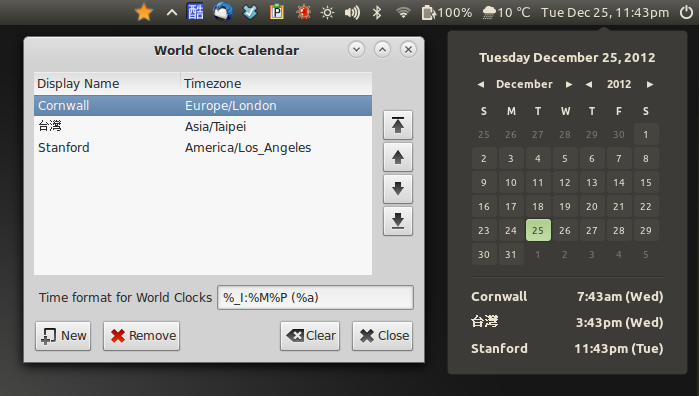Click the time format input field
Viewport: 699px width, 396px height.
point(315,297)
